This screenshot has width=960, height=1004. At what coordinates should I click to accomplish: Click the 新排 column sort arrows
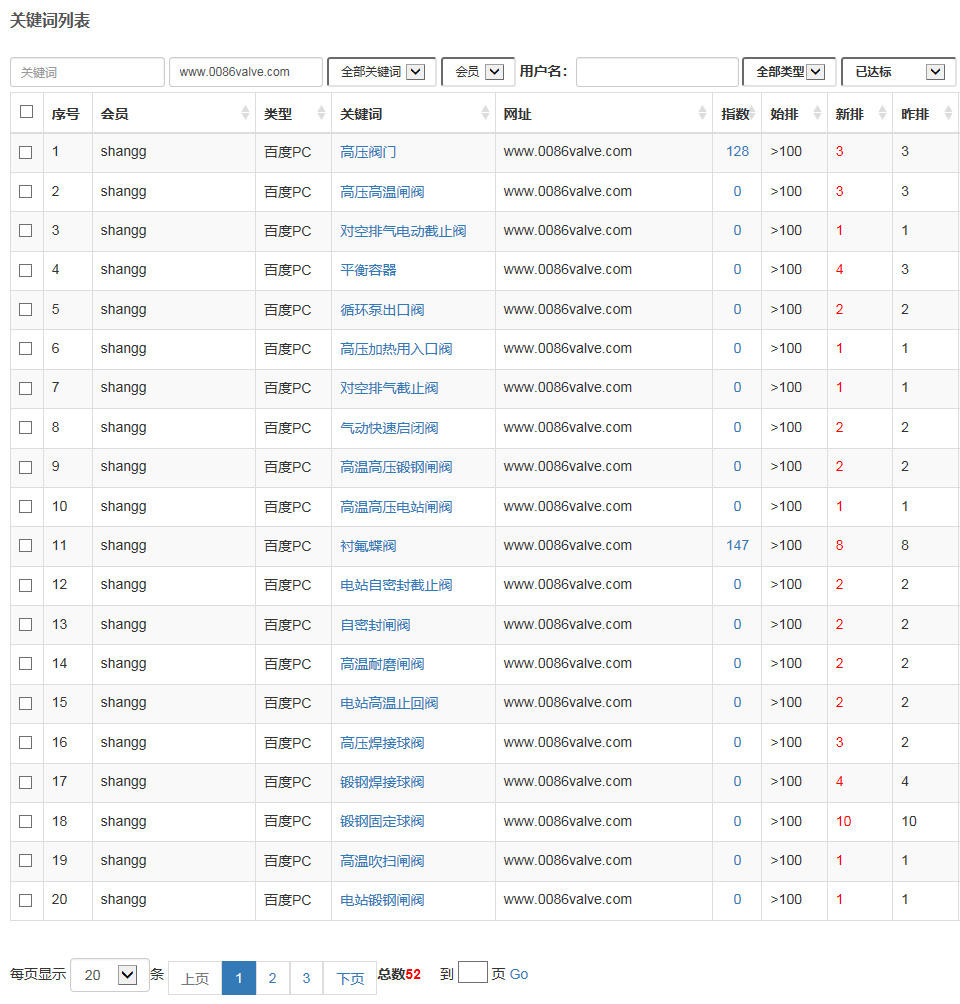tap(882, 114)
